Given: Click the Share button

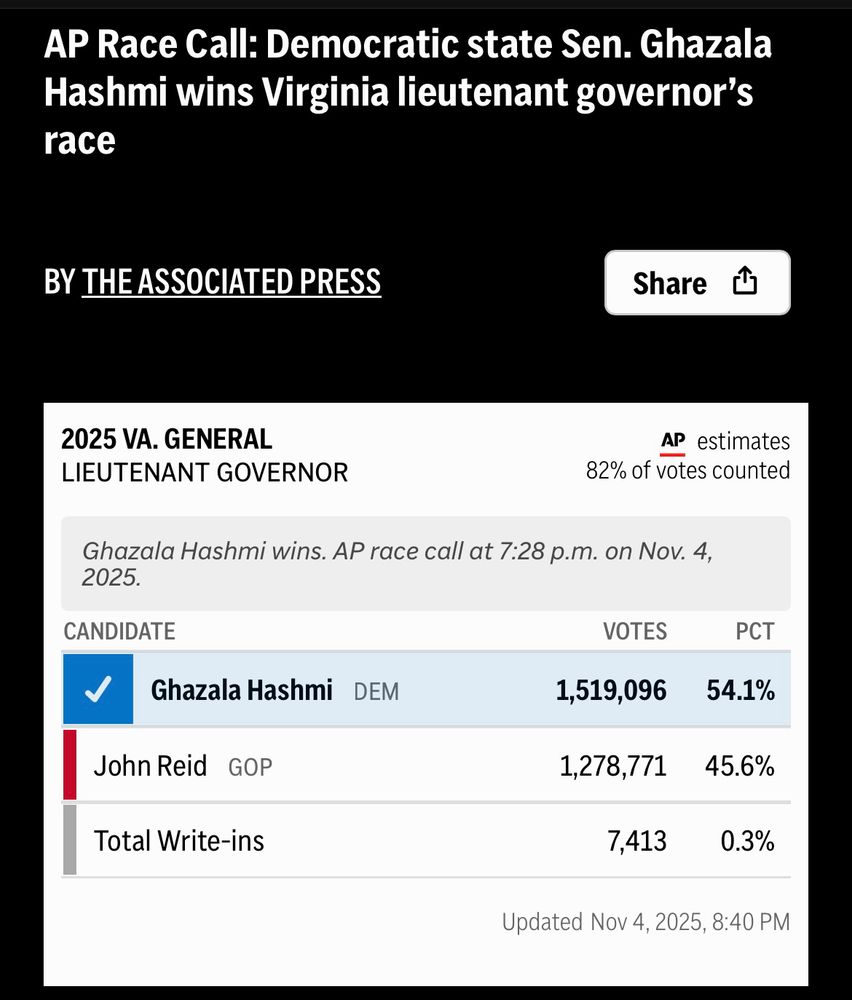Looking at the screenshot, I should [697, 283].
